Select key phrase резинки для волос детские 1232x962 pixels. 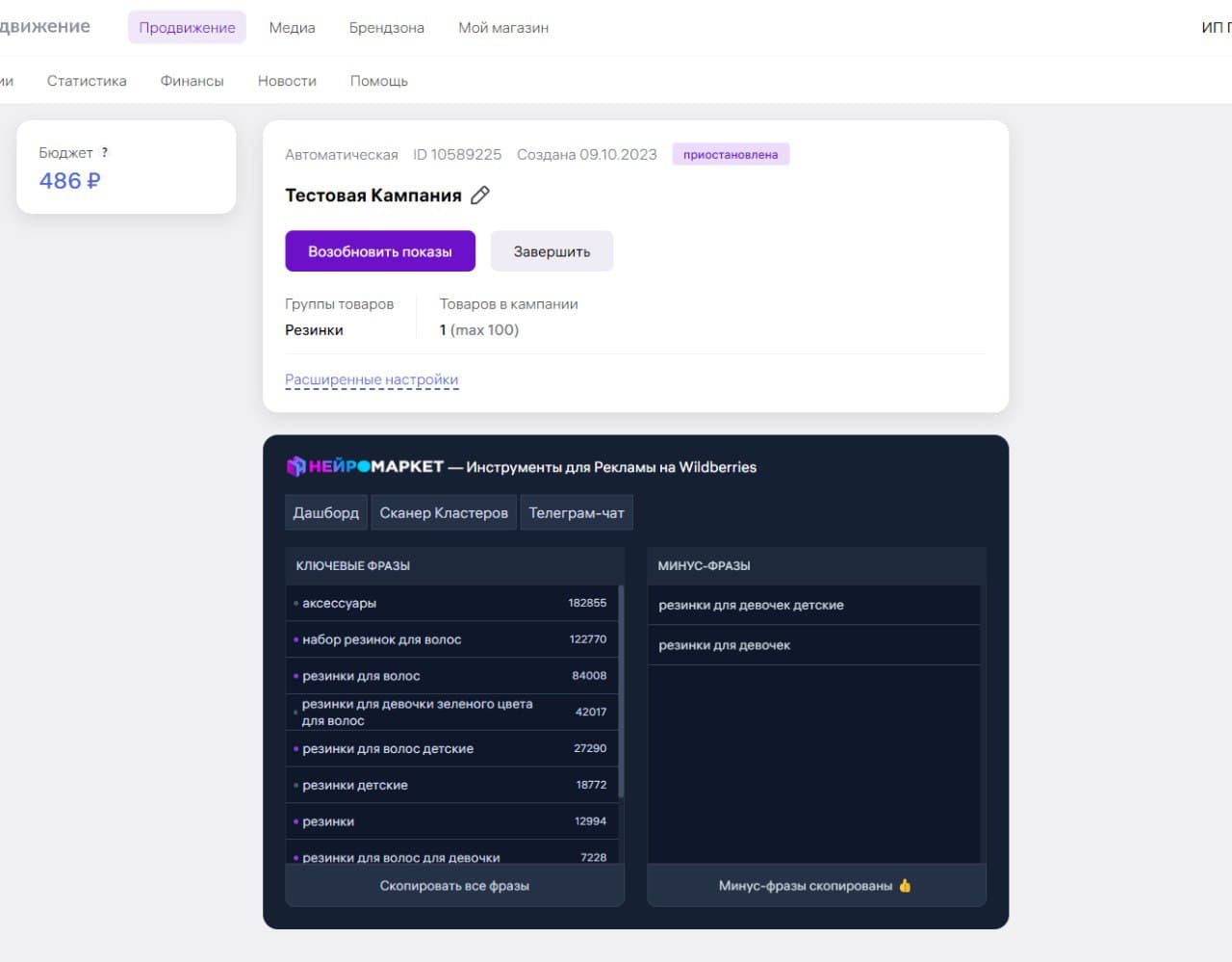pos(451,748)
